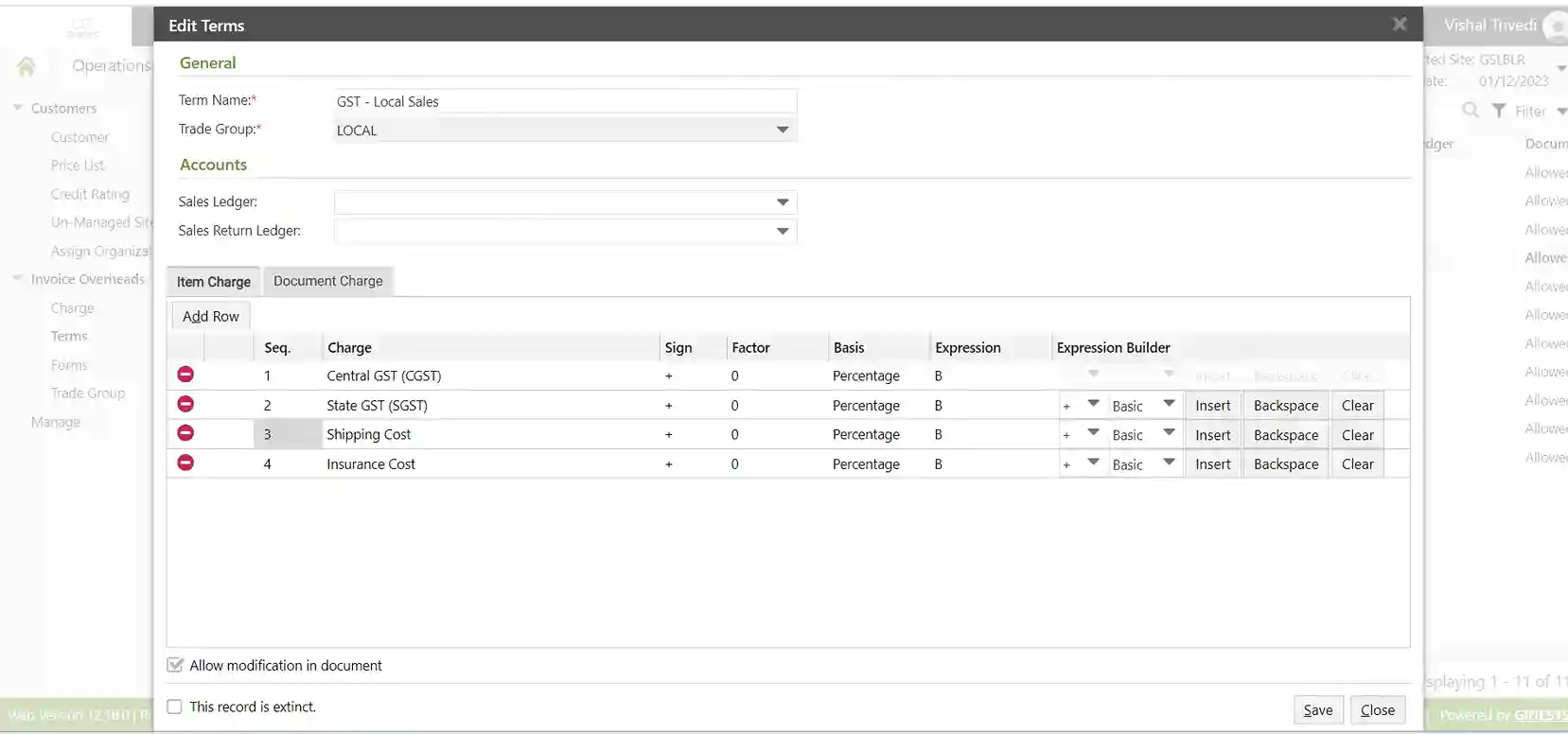
Task: Select the Shipping Cost charge cell
Action: point(490,434)
